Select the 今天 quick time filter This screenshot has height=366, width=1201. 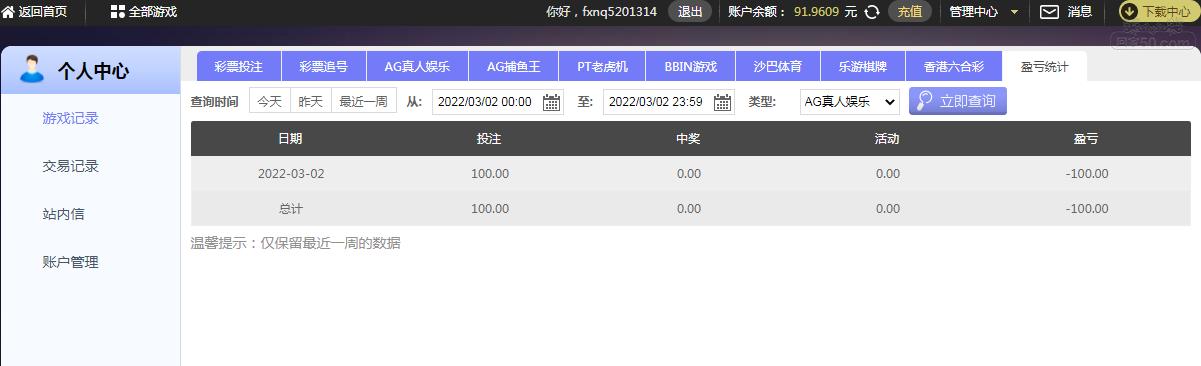point(270,101)
